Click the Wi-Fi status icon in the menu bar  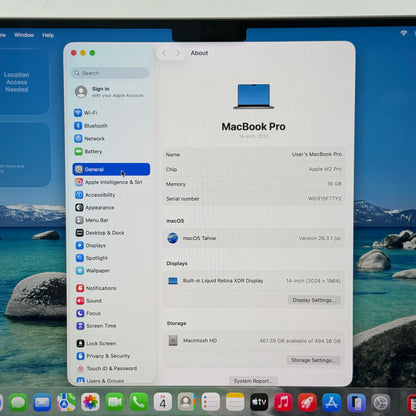(404, 33)
